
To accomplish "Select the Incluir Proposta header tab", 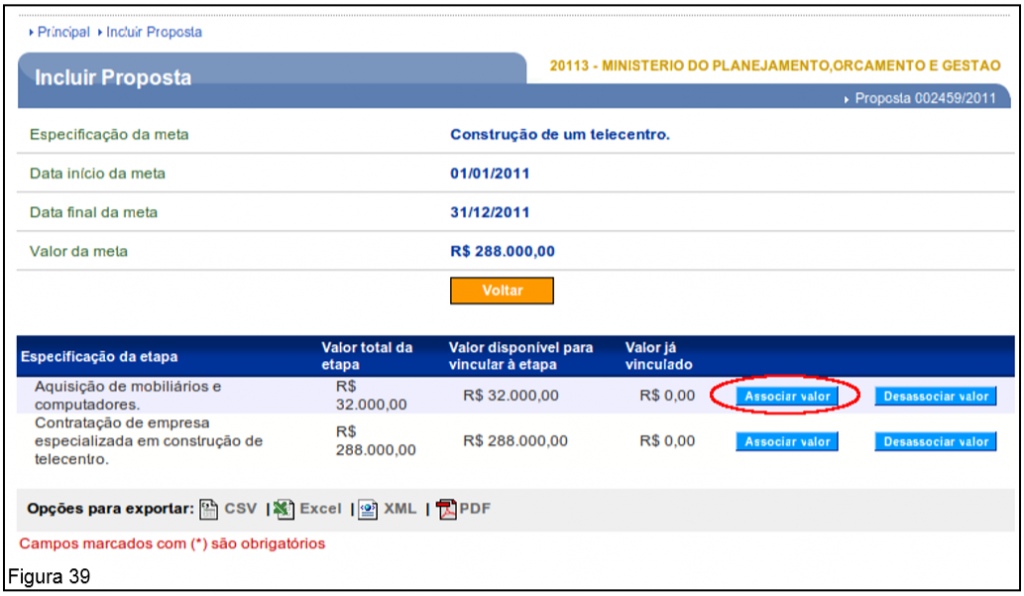I will (x=113, y=77).
